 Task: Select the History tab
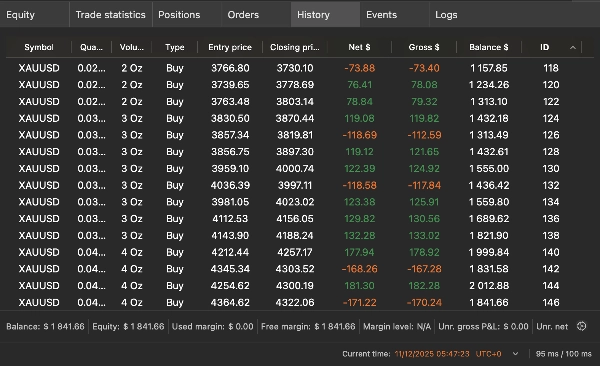pyautogui.click(x=325, y=15)
